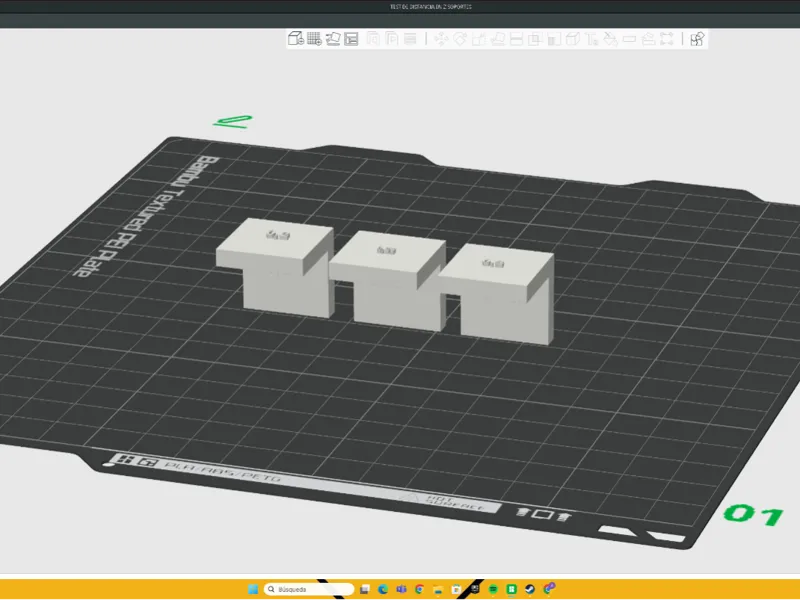Switch to Assembly view puzzle icon
The width and height of the screenshot is (800, 600).
[697, 39]
